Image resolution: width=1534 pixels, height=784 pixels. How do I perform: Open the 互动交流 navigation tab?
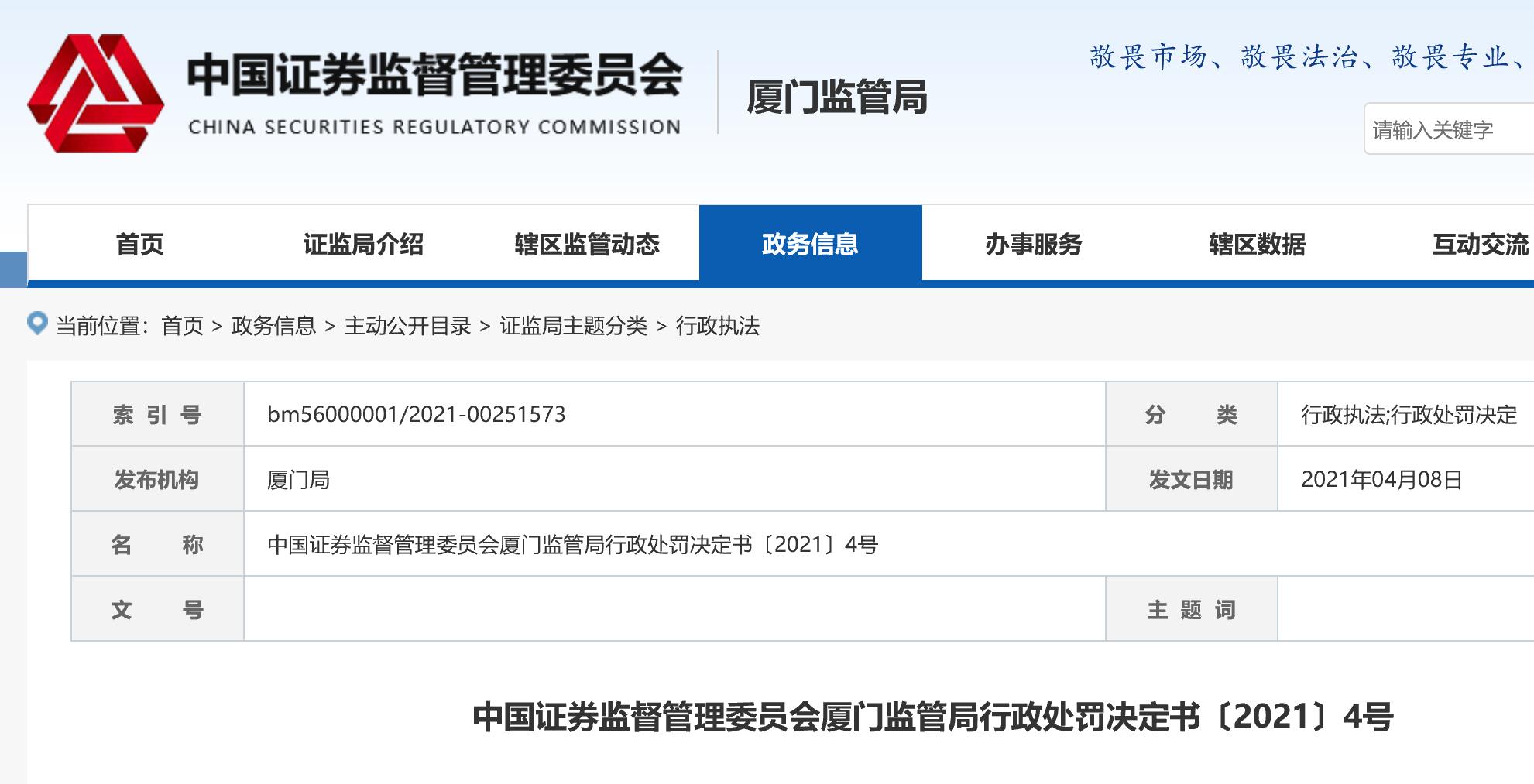1481,244
